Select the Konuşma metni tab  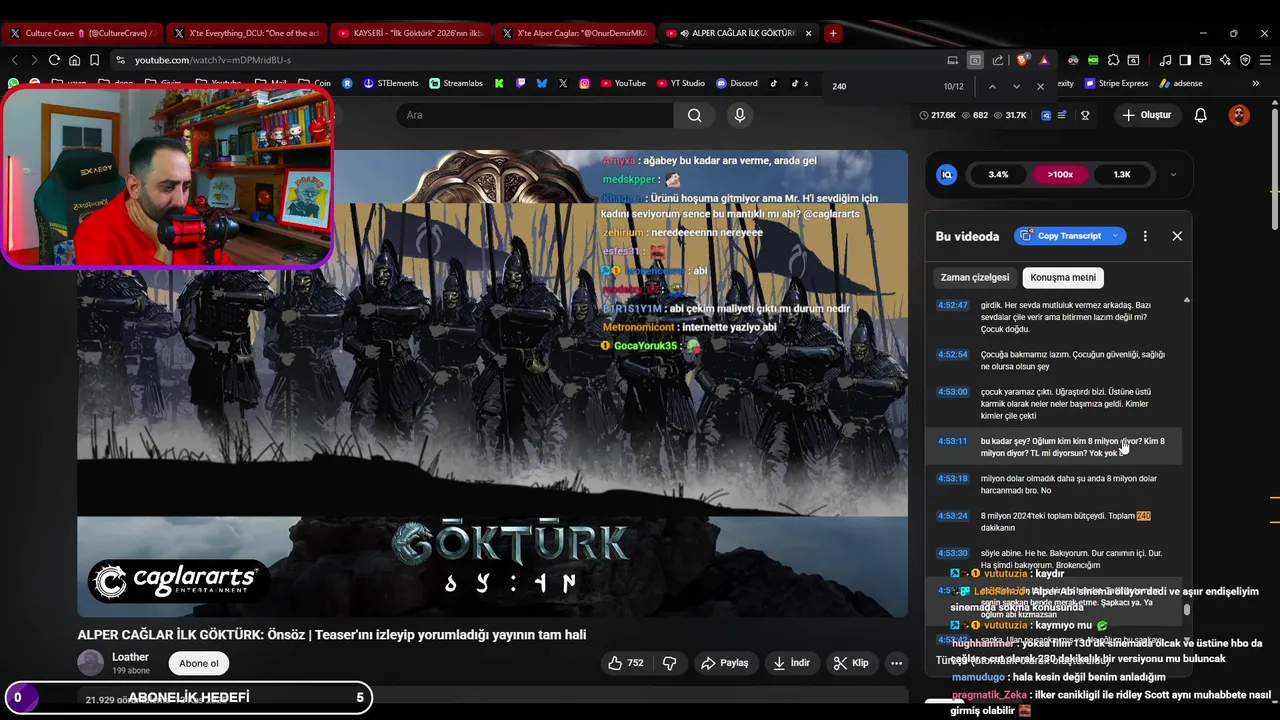click(x=1063, y=277)
